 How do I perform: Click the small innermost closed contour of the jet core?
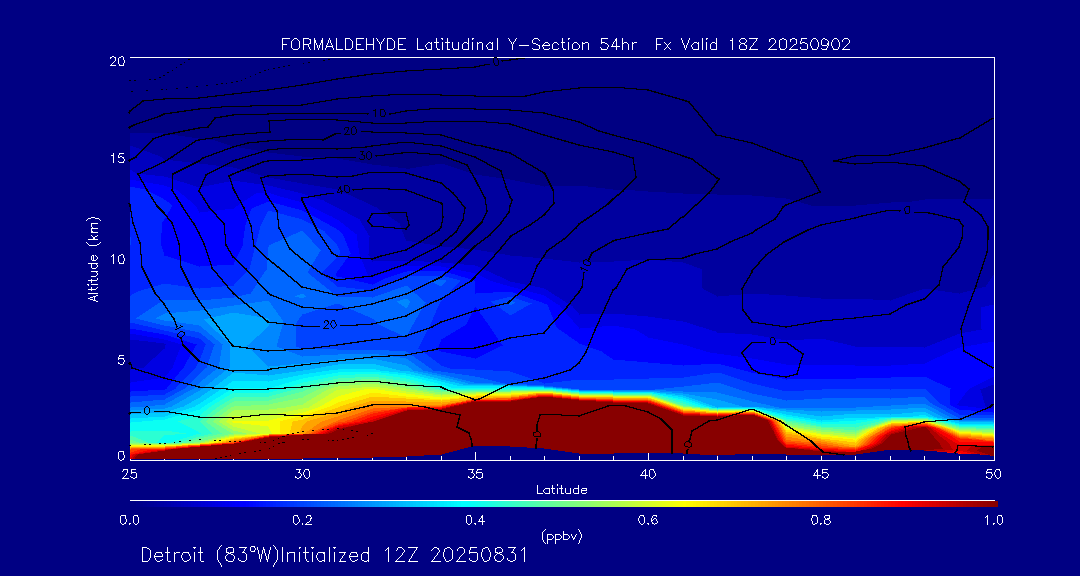click(x=388, y=220)
